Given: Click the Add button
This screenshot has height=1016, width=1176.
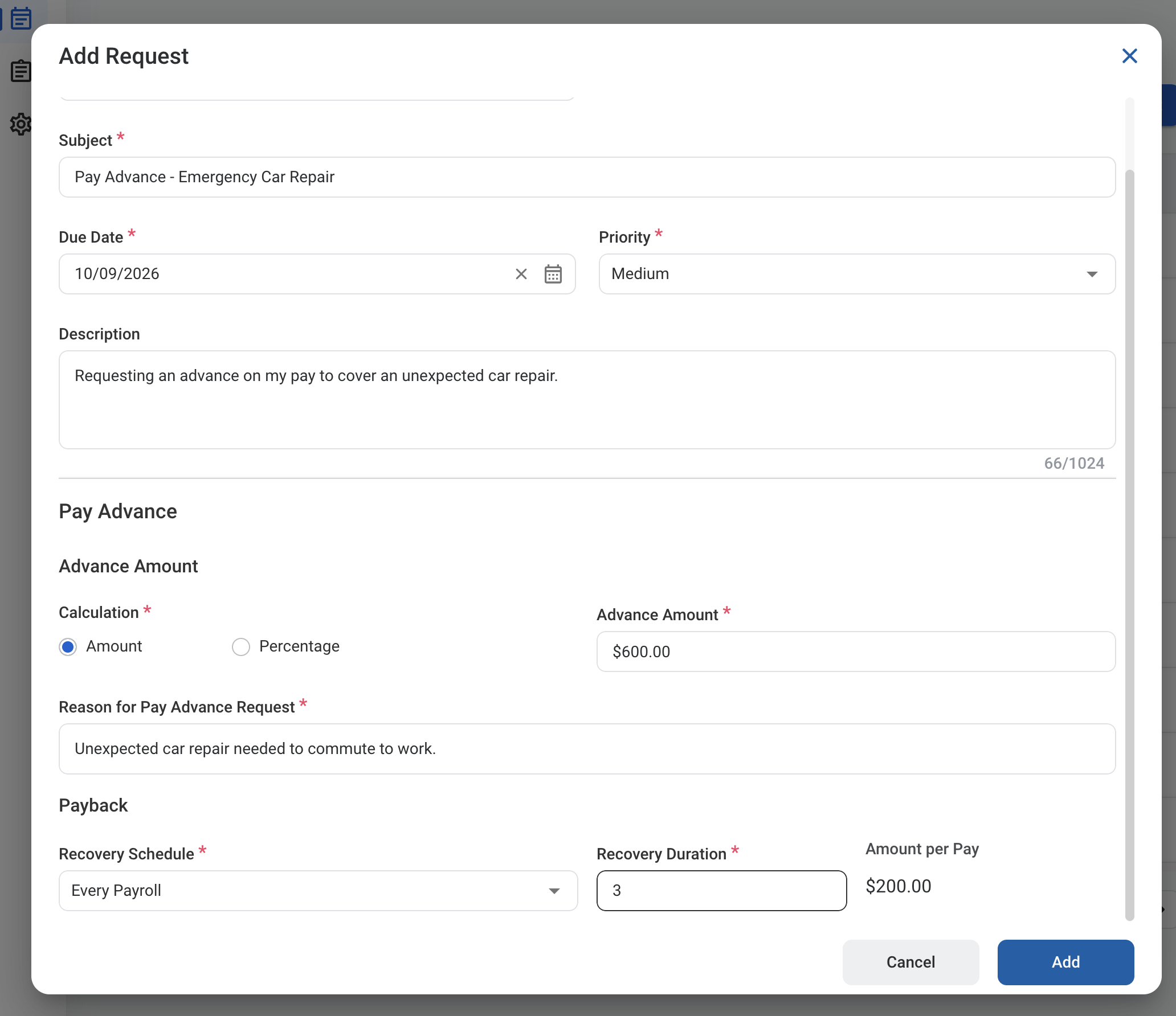Looking at the screenshot, I should pyautogui.click(x=1065, y=962).
